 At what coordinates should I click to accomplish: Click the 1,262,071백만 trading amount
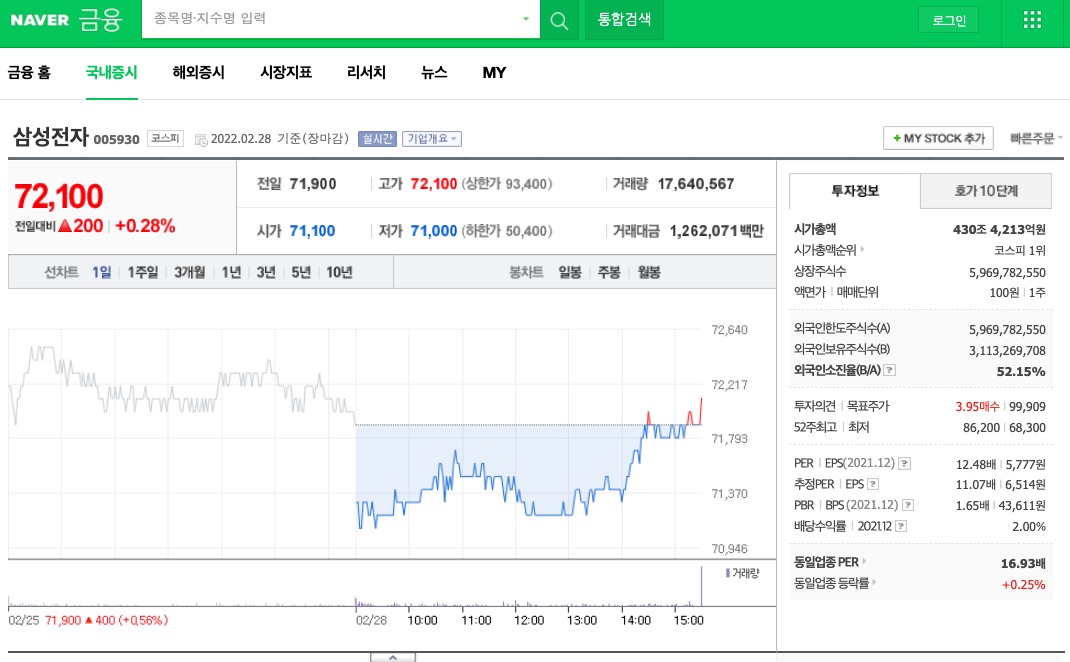[717, 231]
